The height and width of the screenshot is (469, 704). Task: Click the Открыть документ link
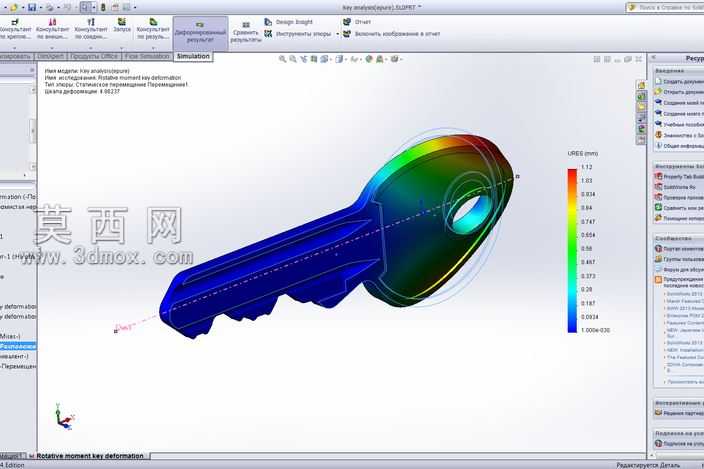click(x=679, y=92)
